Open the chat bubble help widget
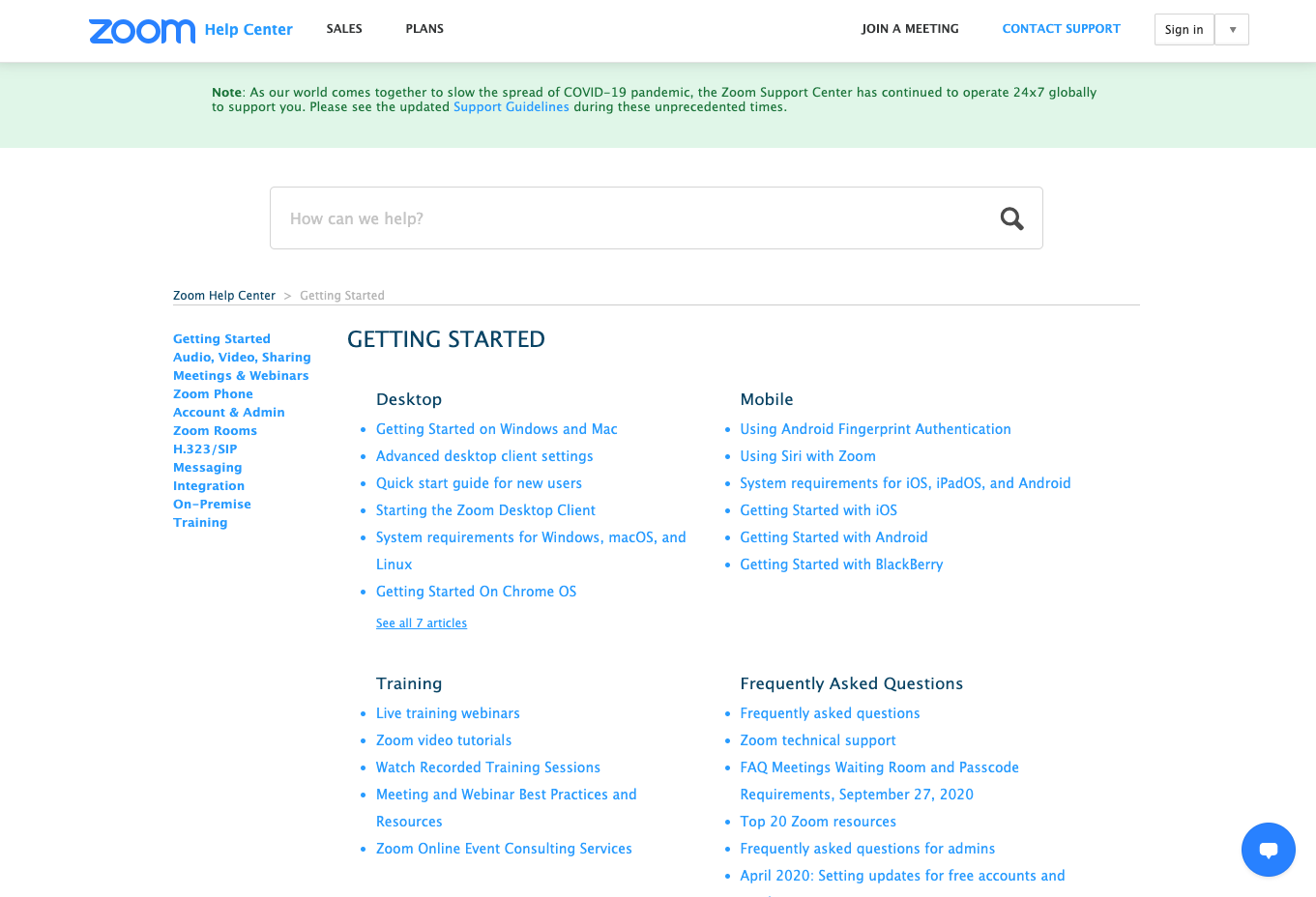This screenshot has height=897, width=1316. pos(1268,850)
